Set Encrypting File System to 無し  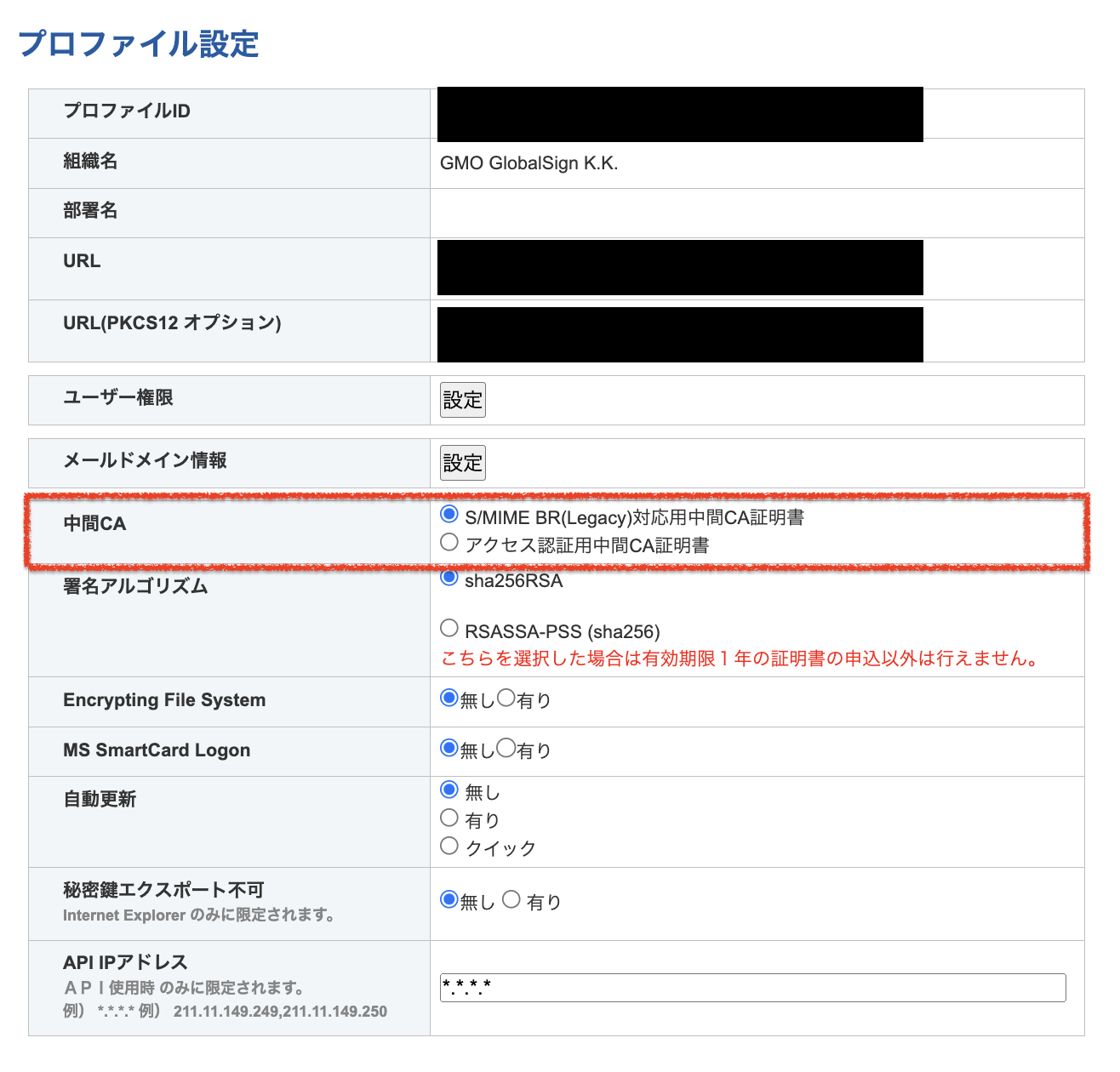(x=449, y=699)
